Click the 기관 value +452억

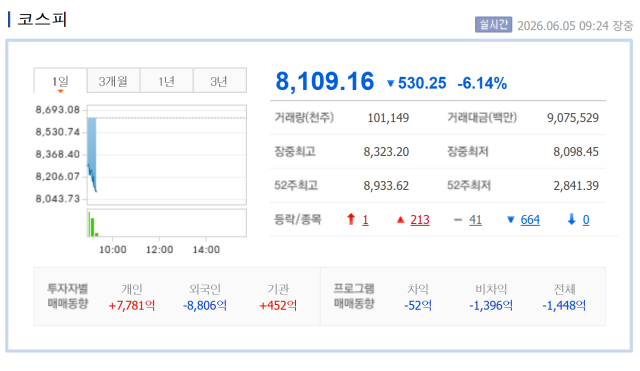tap(278, 305)
